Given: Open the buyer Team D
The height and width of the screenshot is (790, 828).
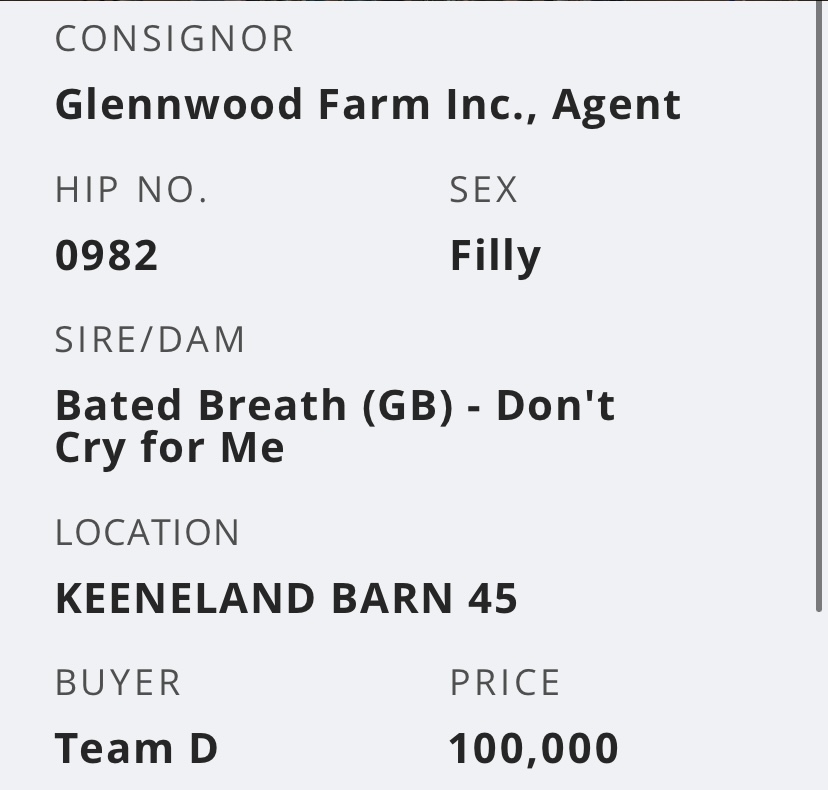Looking at the screenshot, I should click(136, 748).
